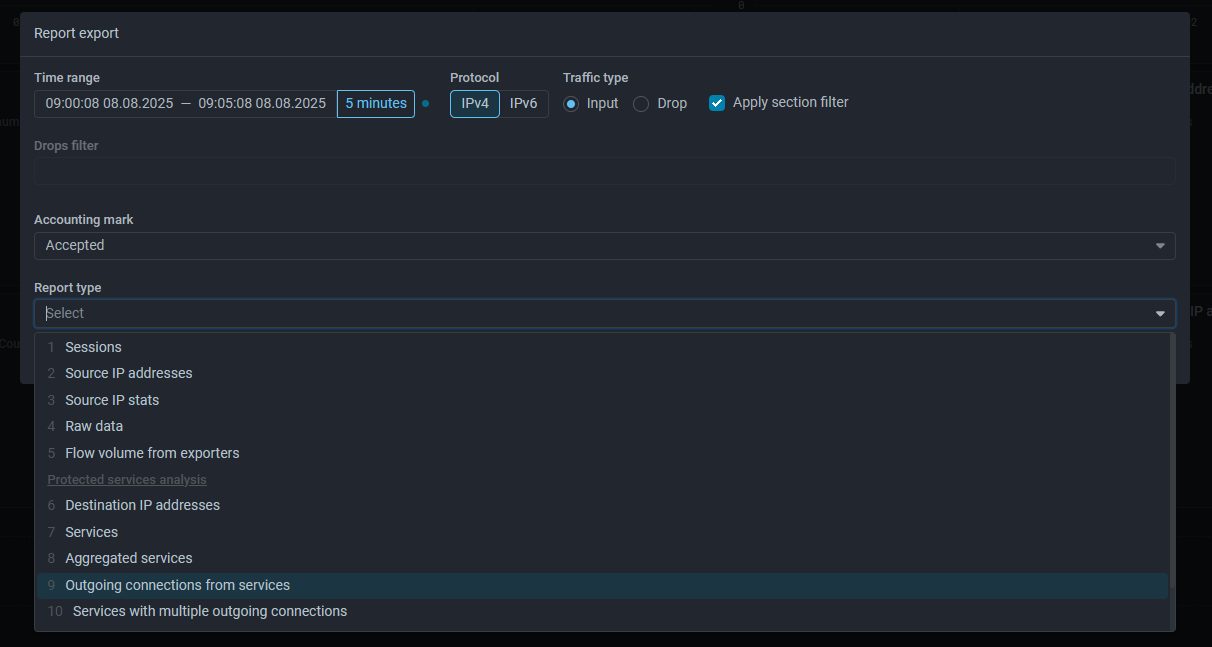
Task: Collapse the Report type dropdown arrow
Action: click(1160, 314)
